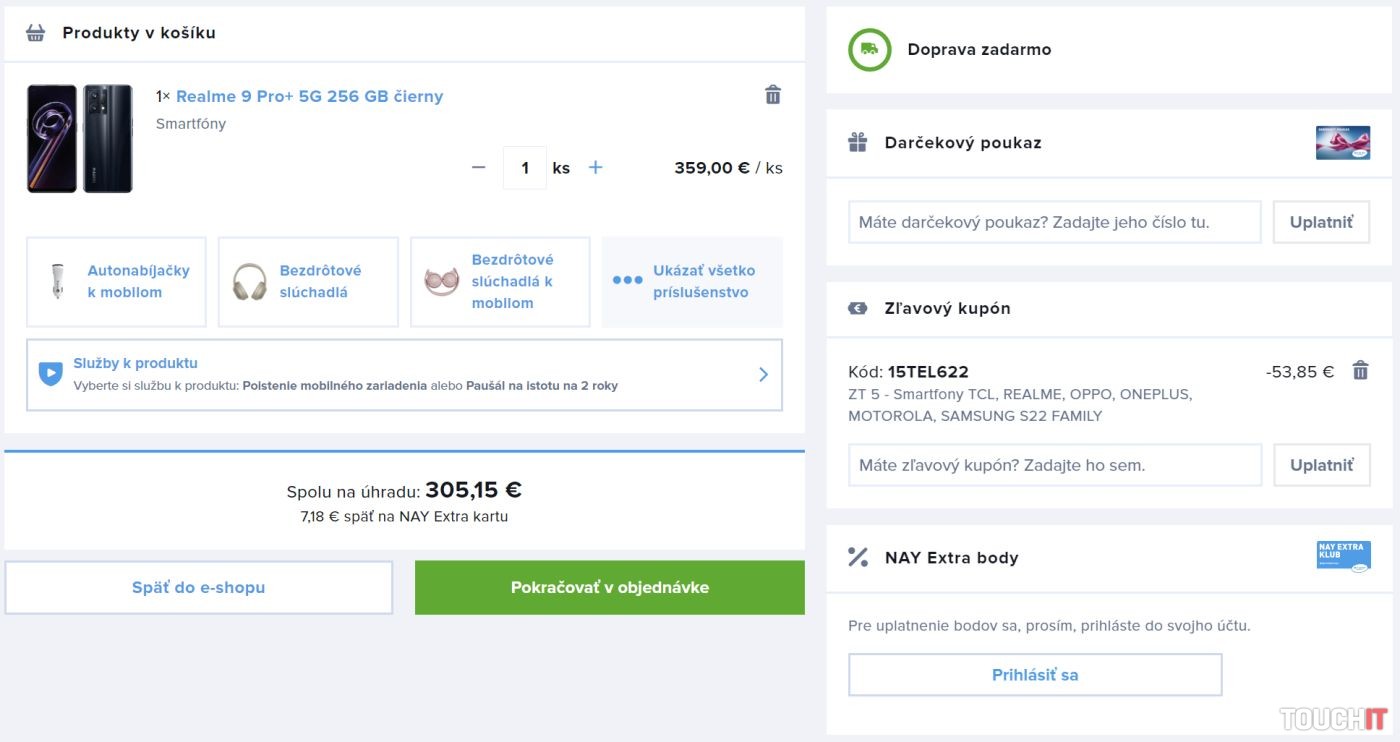Increase product quantity with plus button
1400x742 pixels.
596,168
